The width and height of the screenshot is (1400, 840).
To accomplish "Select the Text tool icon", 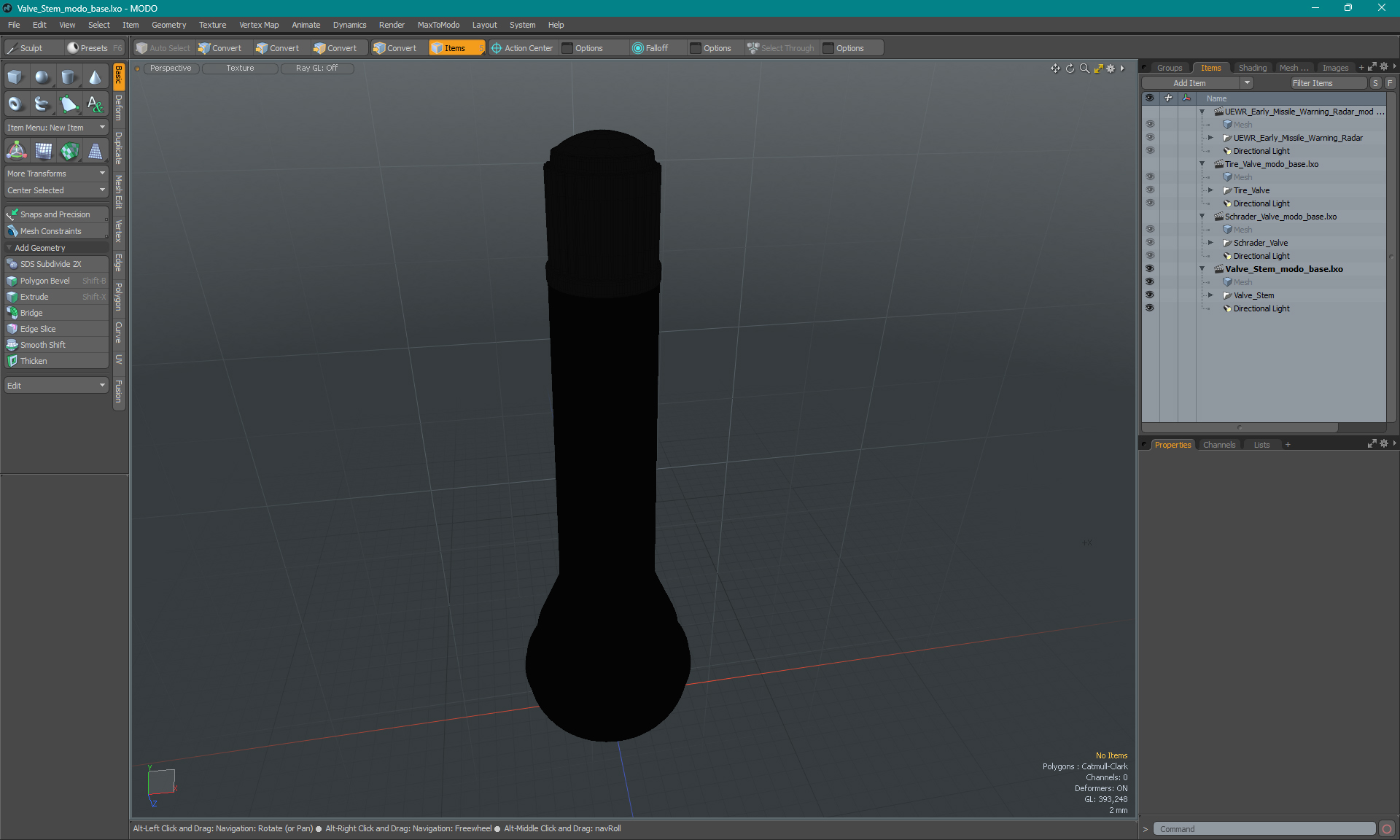I will (x=95, y=104).
